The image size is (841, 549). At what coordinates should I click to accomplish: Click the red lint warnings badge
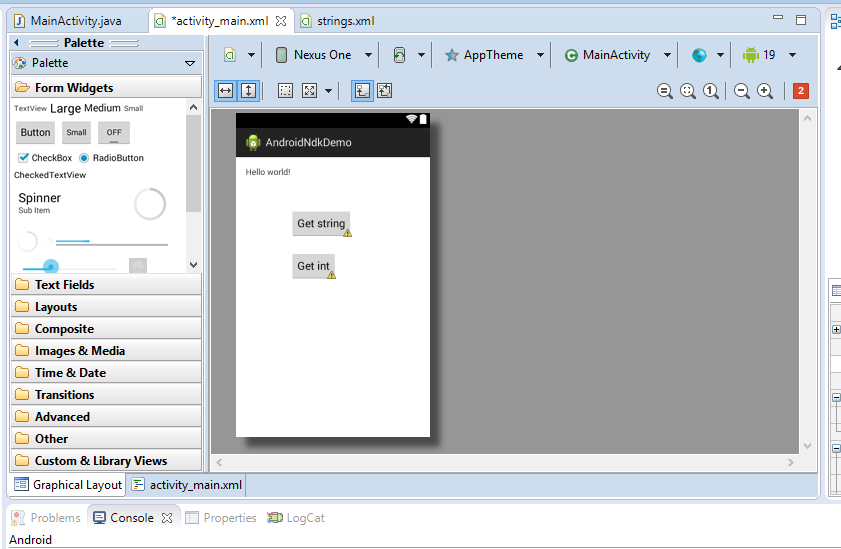800,91
